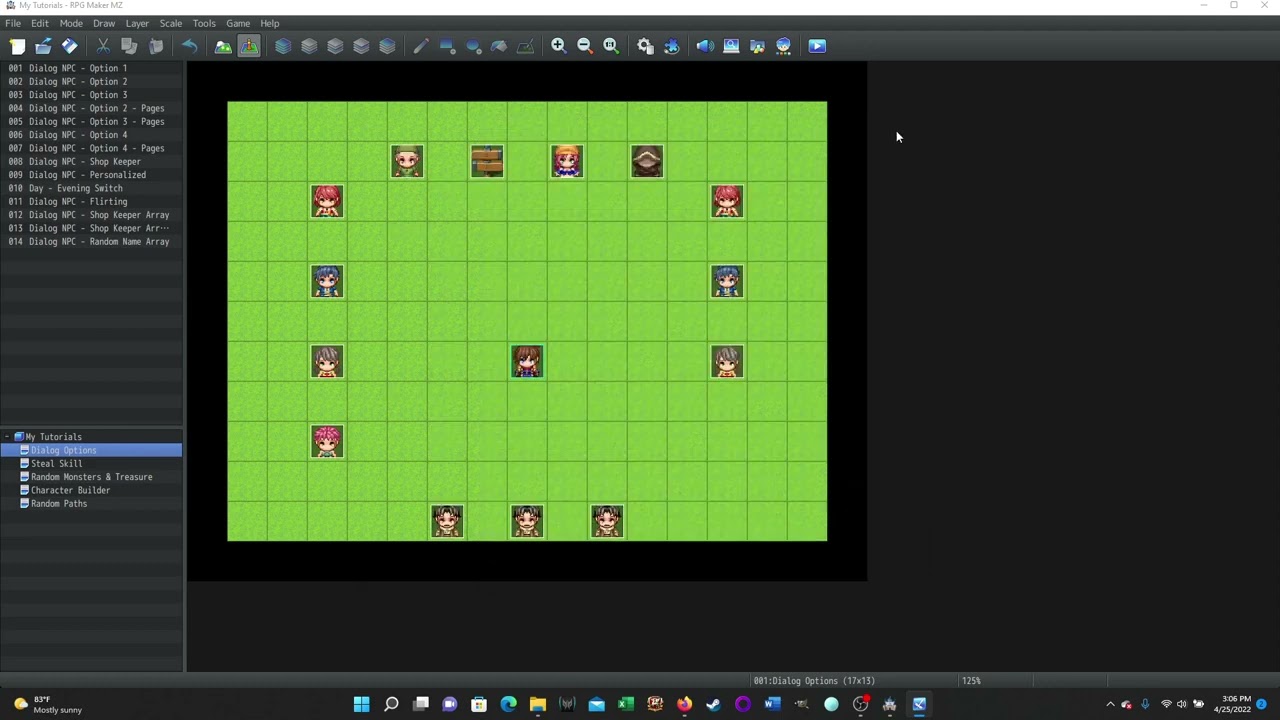Image resolution: width=1280 pixels, height=720 pixels.
Task: Select event 002 Dialog NPC - Option 2
Action: [91, 82]
